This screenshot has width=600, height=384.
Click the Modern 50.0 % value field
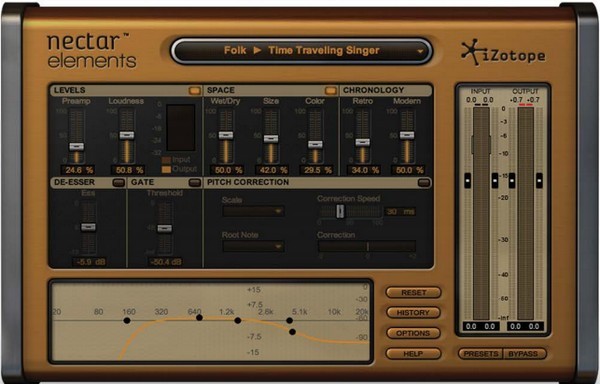pos(408,170)
